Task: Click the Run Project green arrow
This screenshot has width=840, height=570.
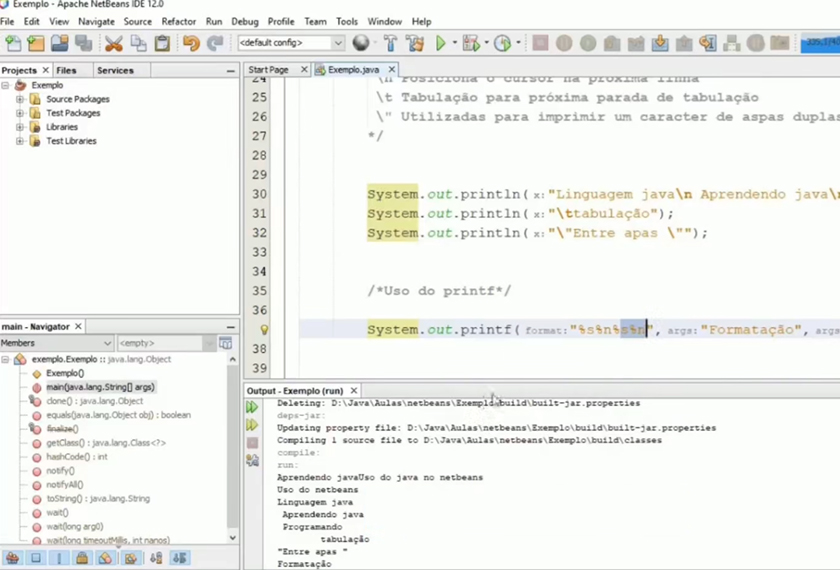Action: click(x=441, y=43)
